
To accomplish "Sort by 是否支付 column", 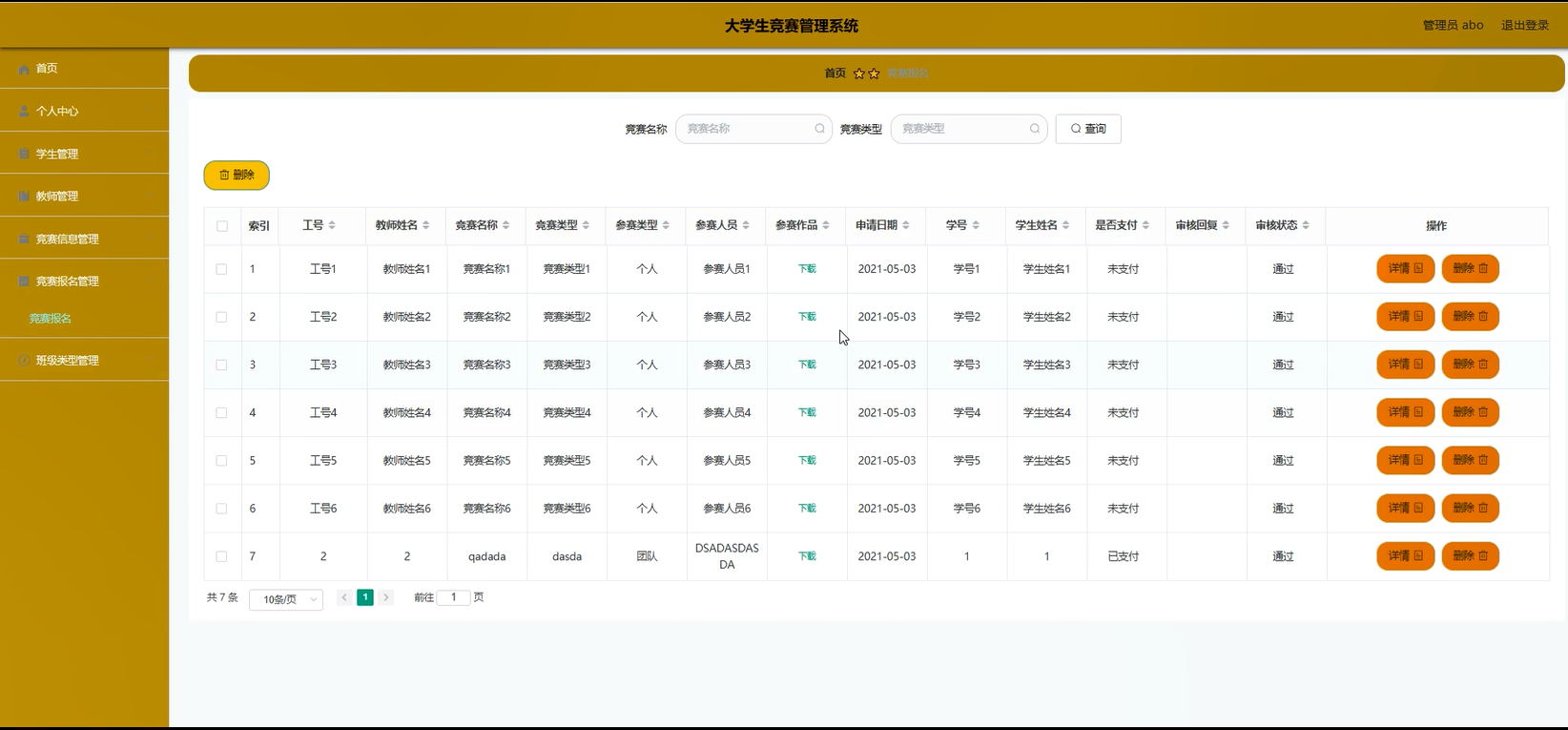I will click(x=1146, y=225).
